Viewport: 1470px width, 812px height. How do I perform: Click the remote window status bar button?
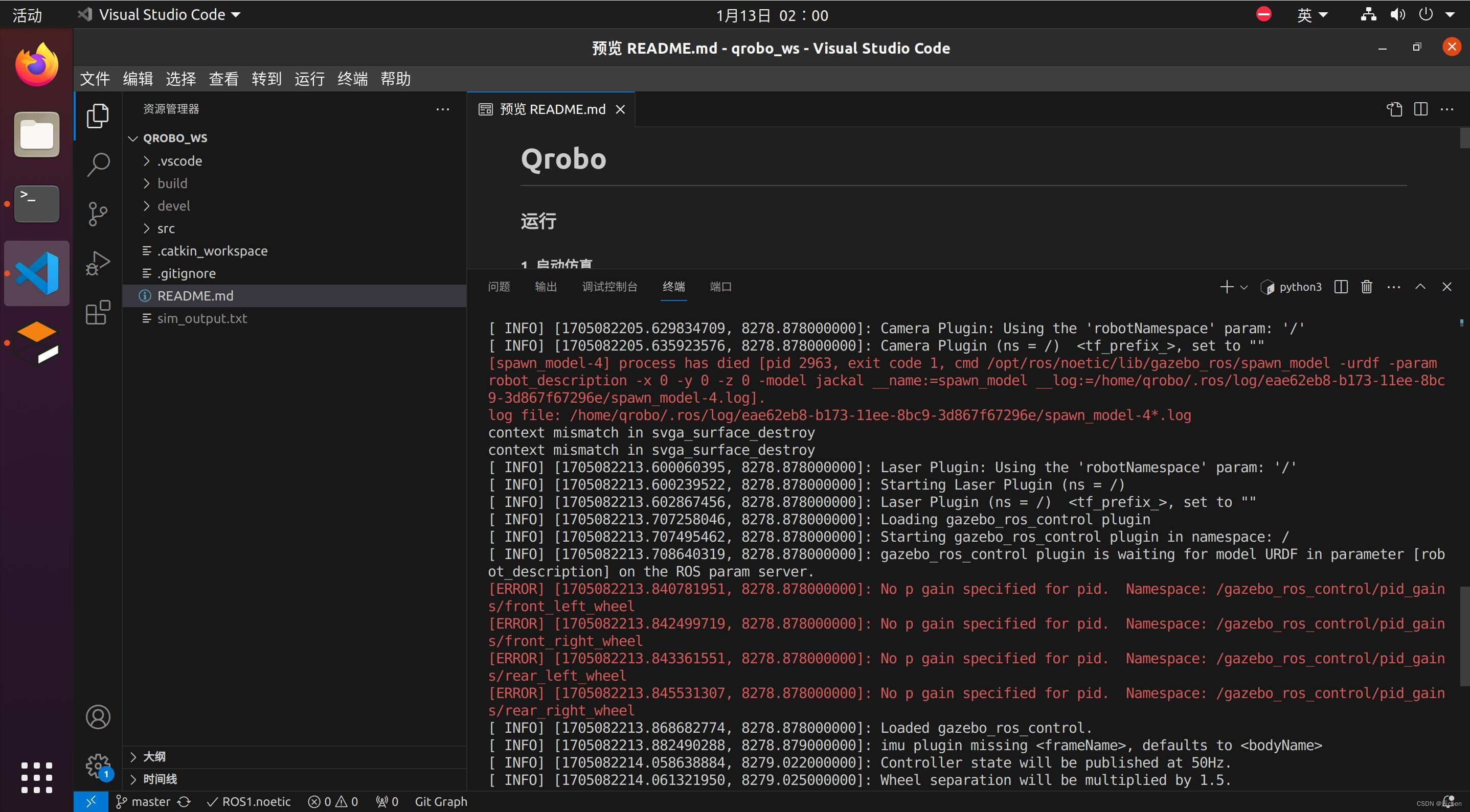[x=91, y=801]
